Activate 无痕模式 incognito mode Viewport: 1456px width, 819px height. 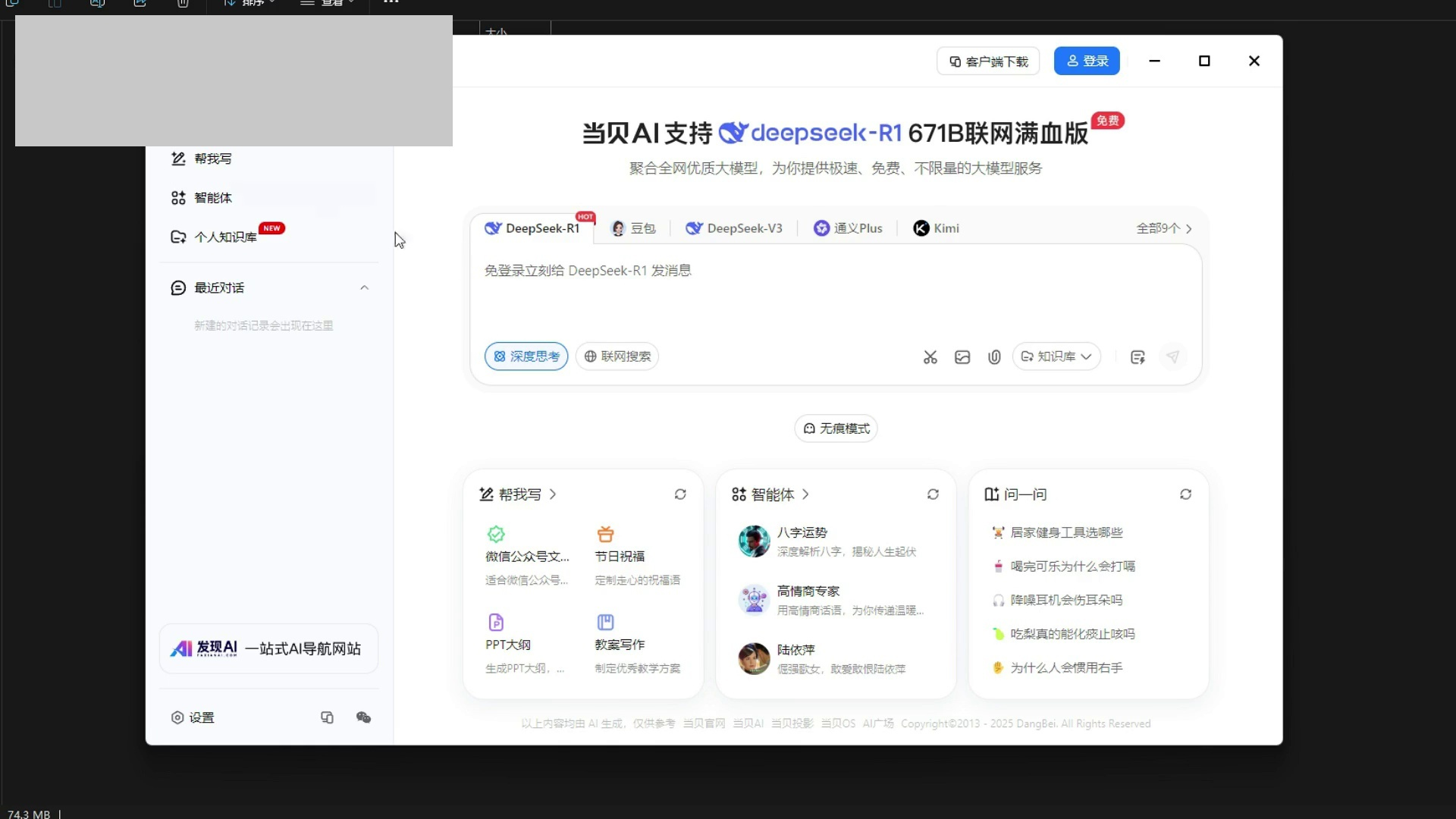pos(835,428)
